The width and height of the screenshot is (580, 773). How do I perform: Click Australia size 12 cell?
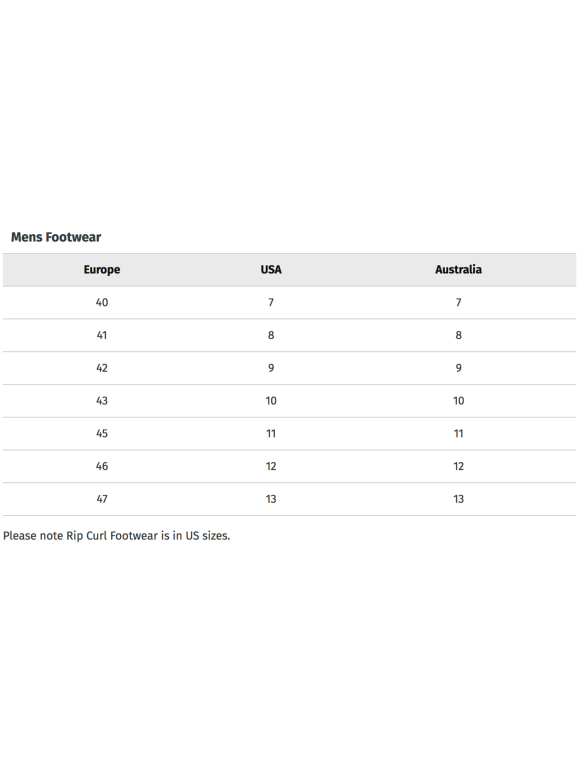pyautogui.click(x=458, y=466)
